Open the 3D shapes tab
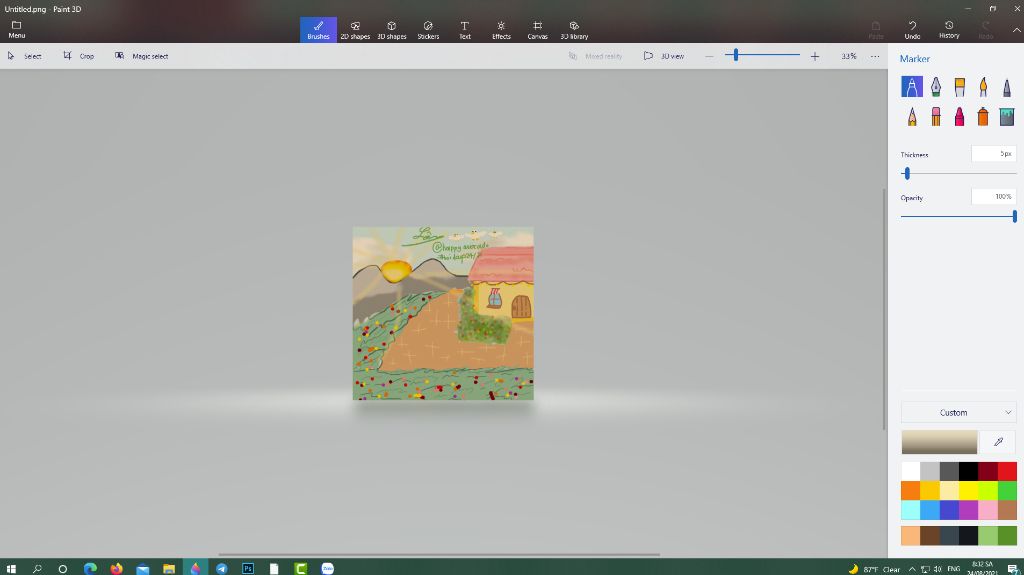Screen dimensions: 1024x575 click(x=391, y=30)
